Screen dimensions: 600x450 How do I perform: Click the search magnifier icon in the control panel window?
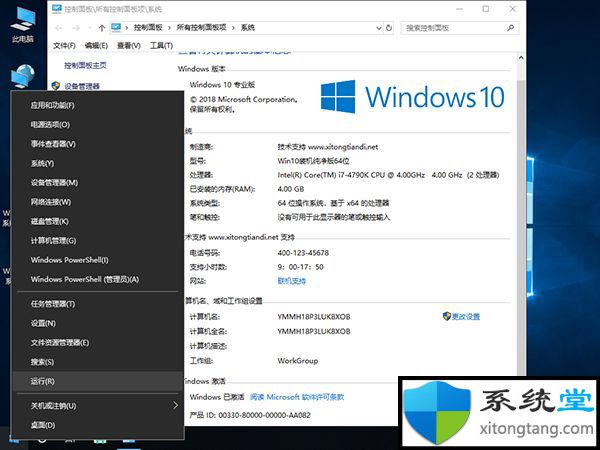pos(510,28)
